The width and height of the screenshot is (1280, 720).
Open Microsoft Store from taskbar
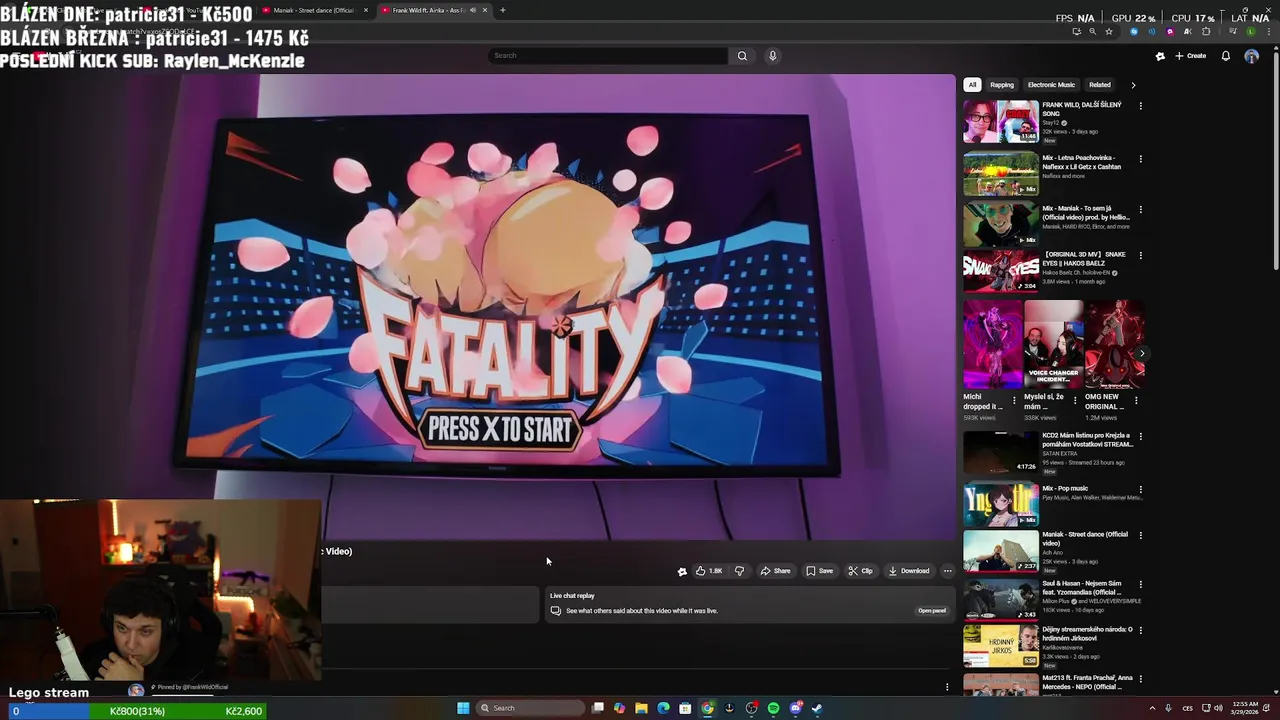click(685, 708)
